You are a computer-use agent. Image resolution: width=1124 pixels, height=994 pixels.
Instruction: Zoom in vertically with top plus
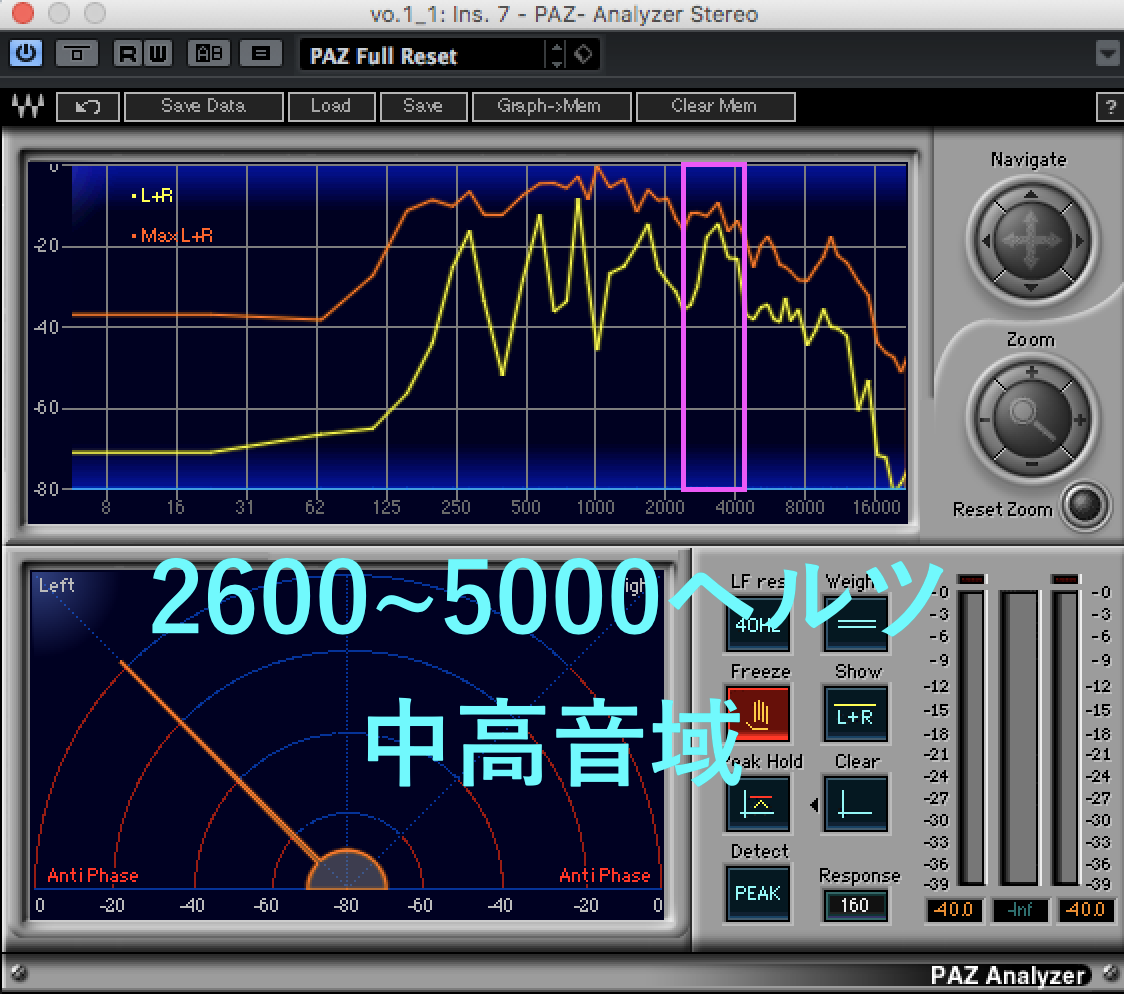coord(1031,372)
